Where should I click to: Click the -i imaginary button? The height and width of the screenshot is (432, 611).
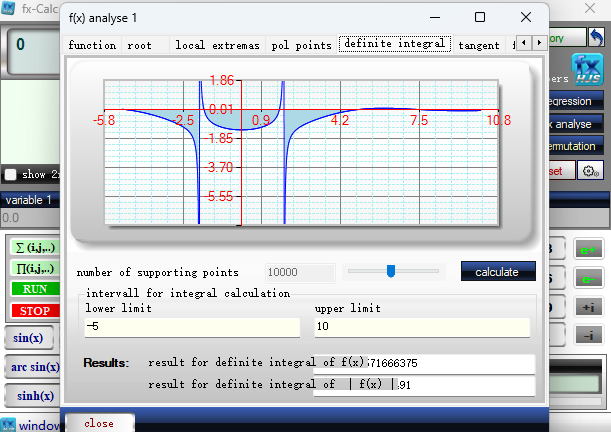(588, 335)
